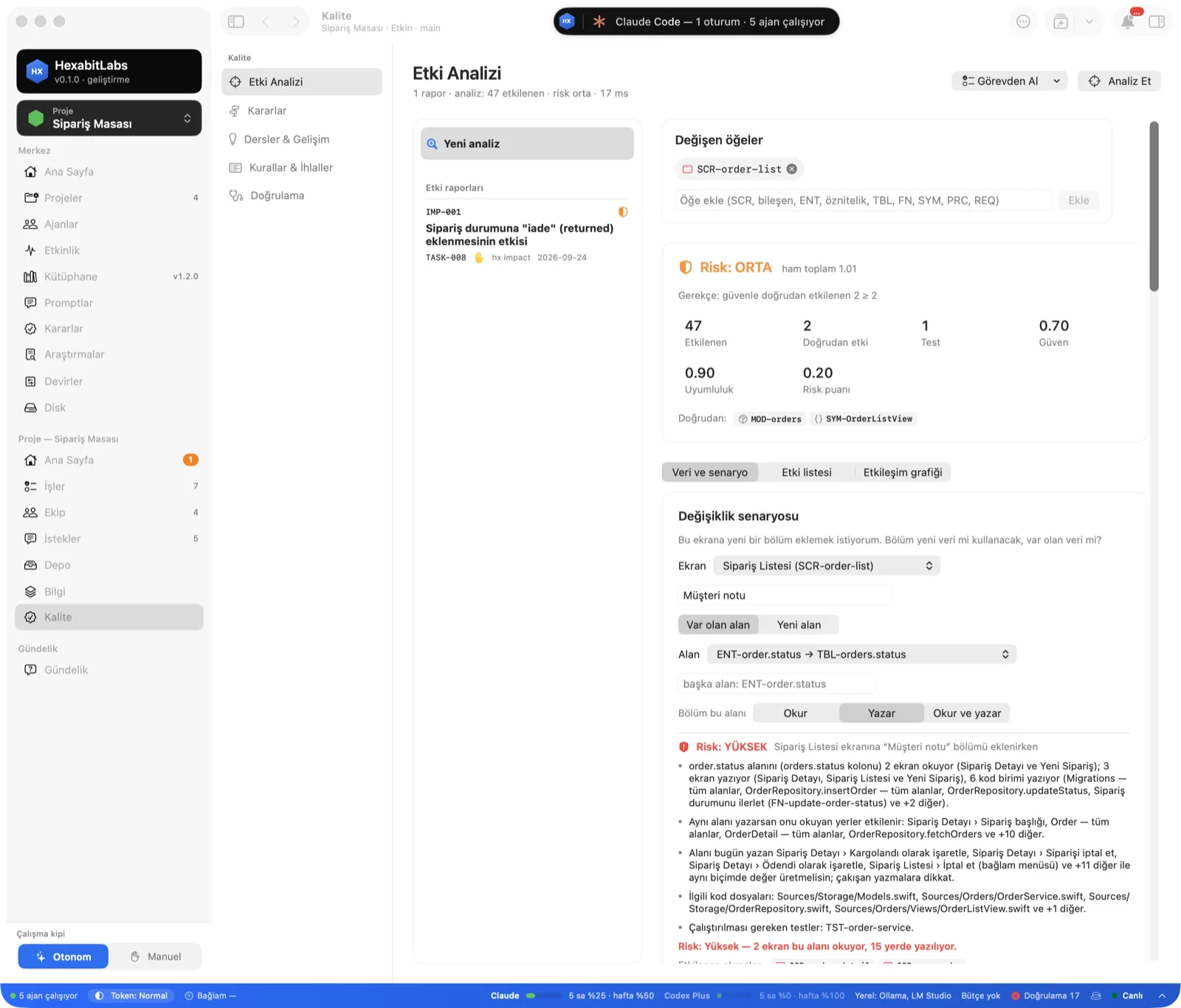Click the Müşteri notu text field
The image size is (1181, 1008).
pyautogui.click(x=785, y=596)
